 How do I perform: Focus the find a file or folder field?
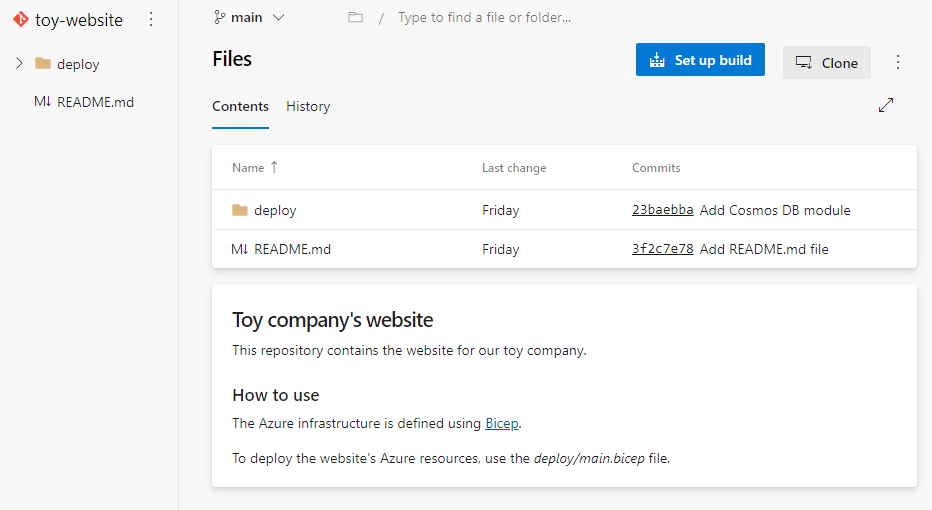484,18
